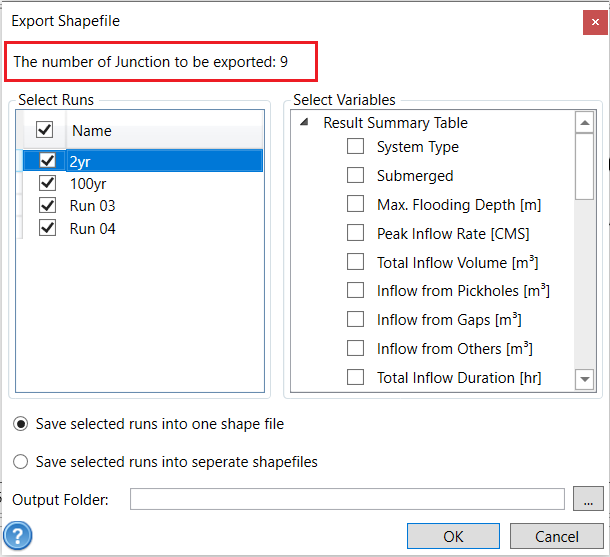Select save runs into one shape file
The image size is (610, 557).
click(x=21, y=424)
